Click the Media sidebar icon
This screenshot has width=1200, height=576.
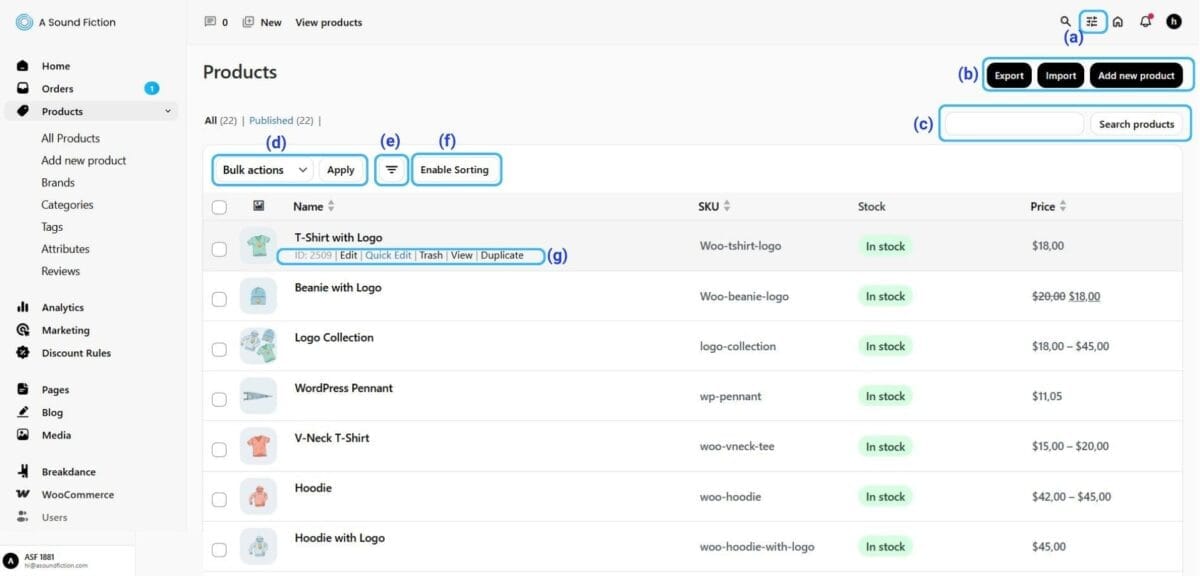tap(23, 435)
